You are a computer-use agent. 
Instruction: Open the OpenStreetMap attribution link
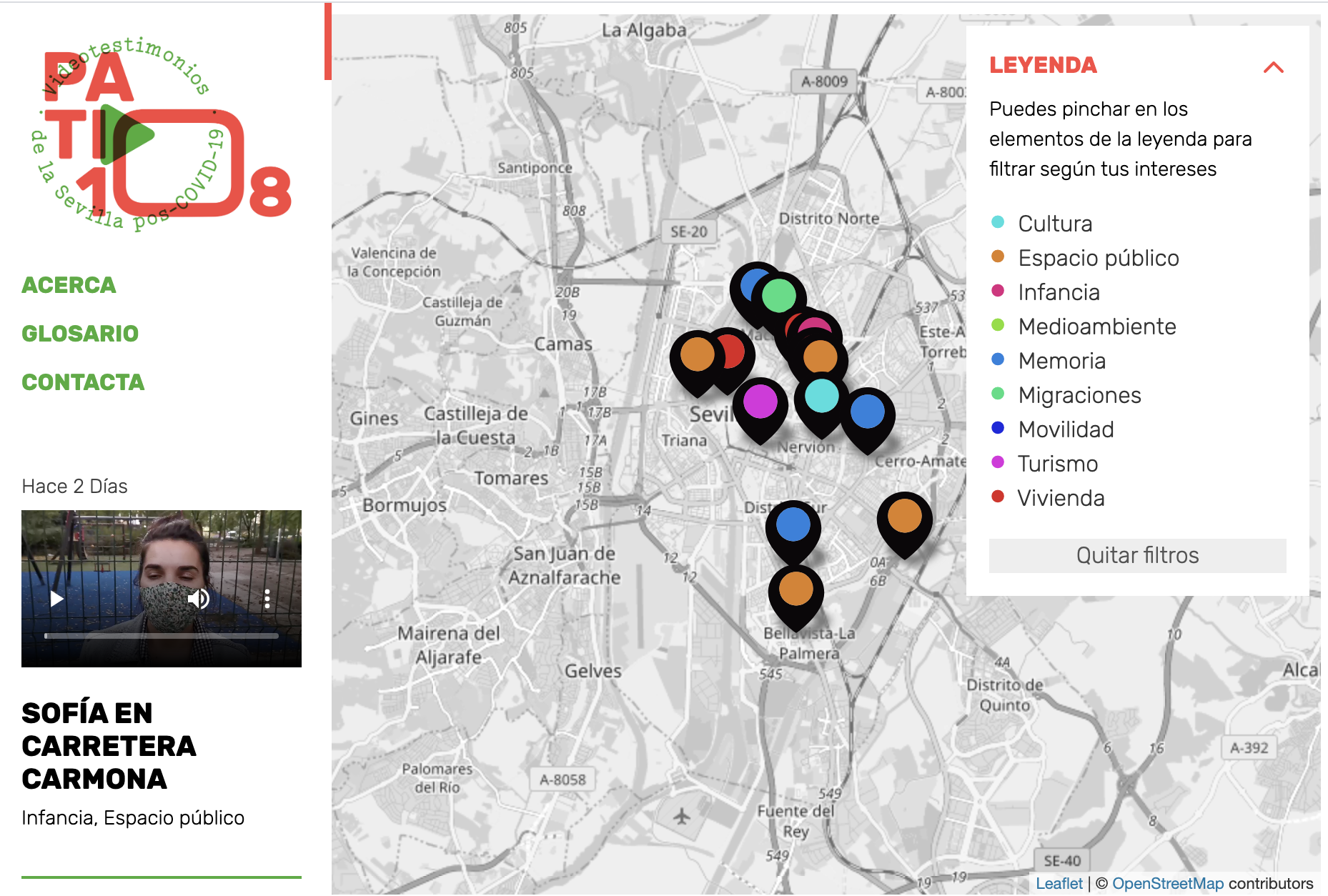(x=1167, y=884)
